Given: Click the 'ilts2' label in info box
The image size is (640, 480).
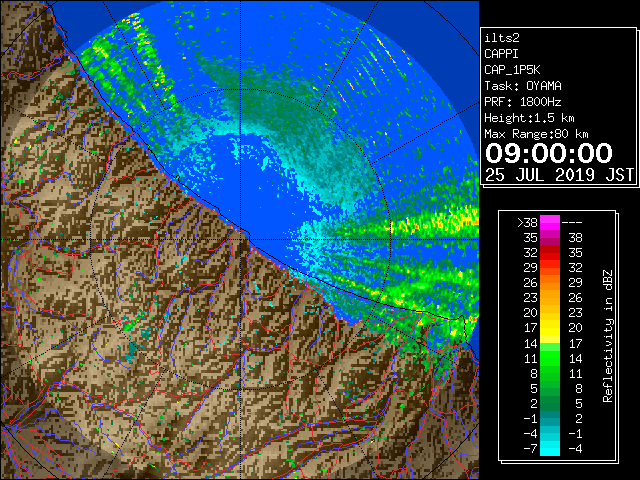Looking at the screenshot, I should (502, 38).
